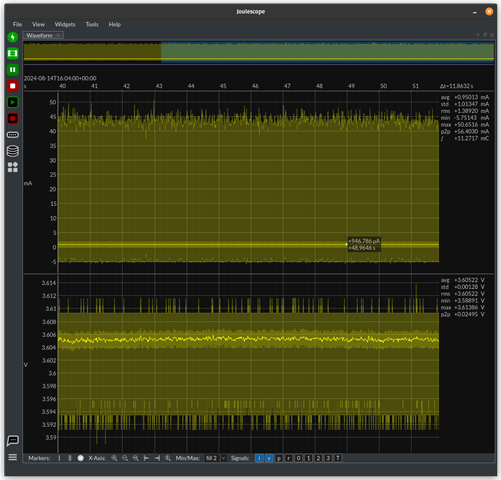This screenshot has height=480, width=501.
Task: Click the '+946.786 µA' hover readout label
Action: pyautogui.click(x=364, y=241)
